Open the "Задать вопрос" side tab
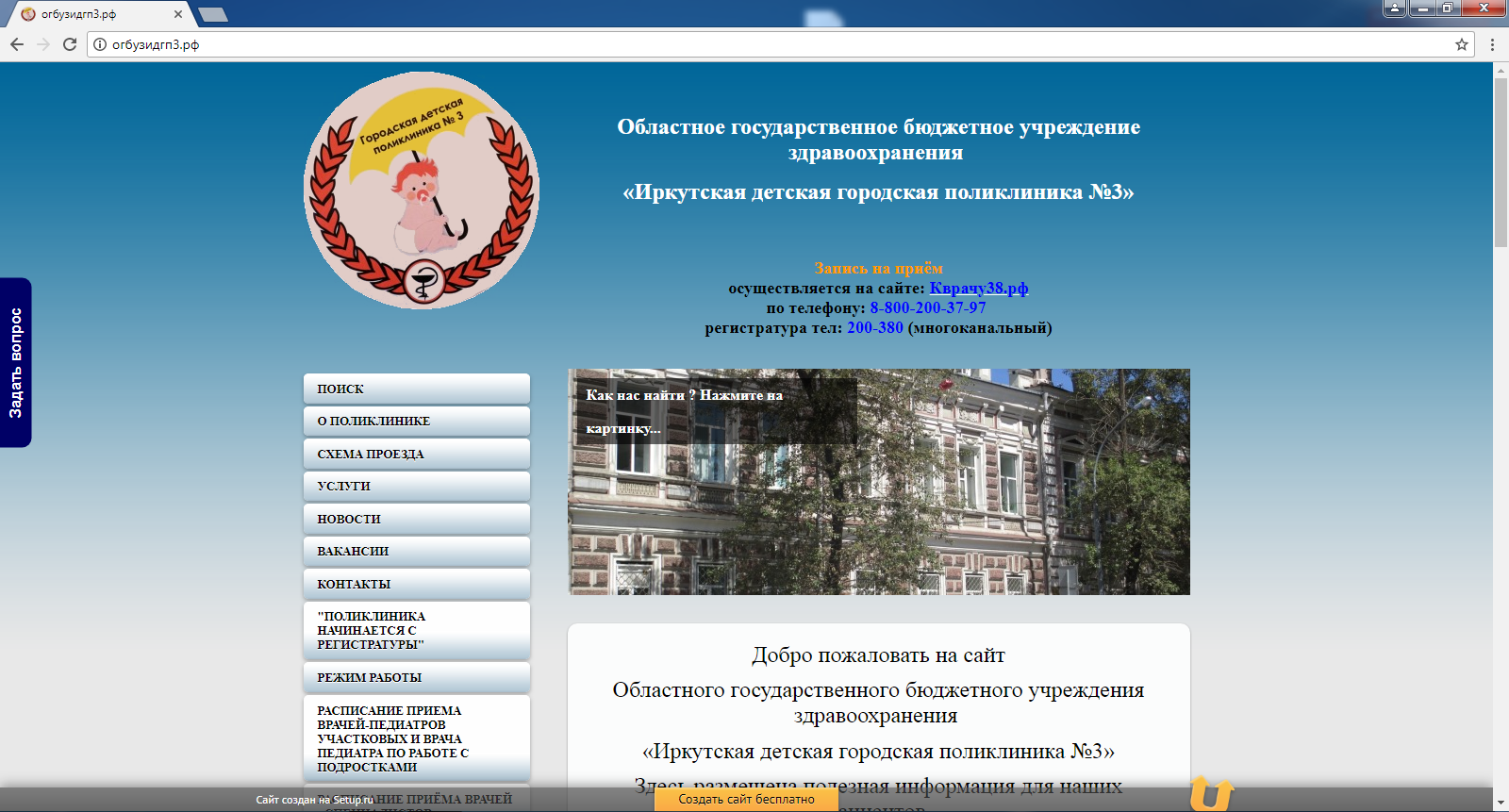Screen dimensions: 1509x812 (15, 362)
